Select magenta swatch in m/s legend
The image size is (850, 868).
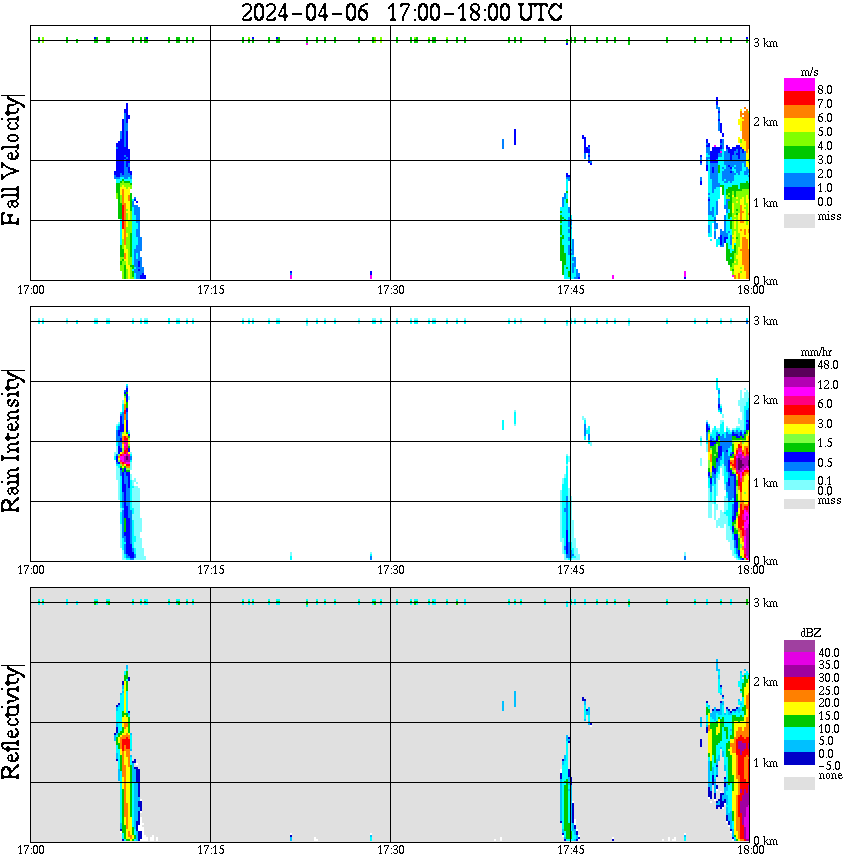(799, 85)
